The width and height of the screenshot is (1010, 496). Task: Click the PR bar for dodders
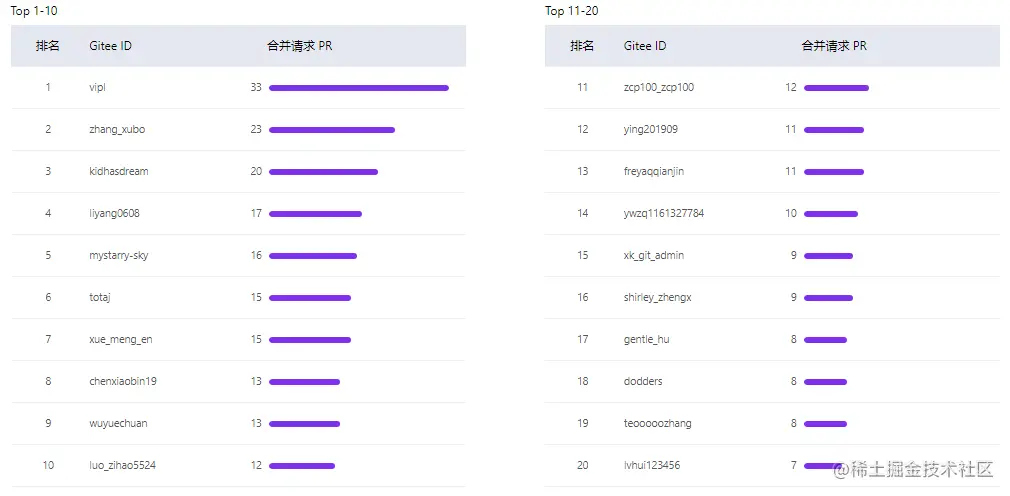(x=825, y=381)
